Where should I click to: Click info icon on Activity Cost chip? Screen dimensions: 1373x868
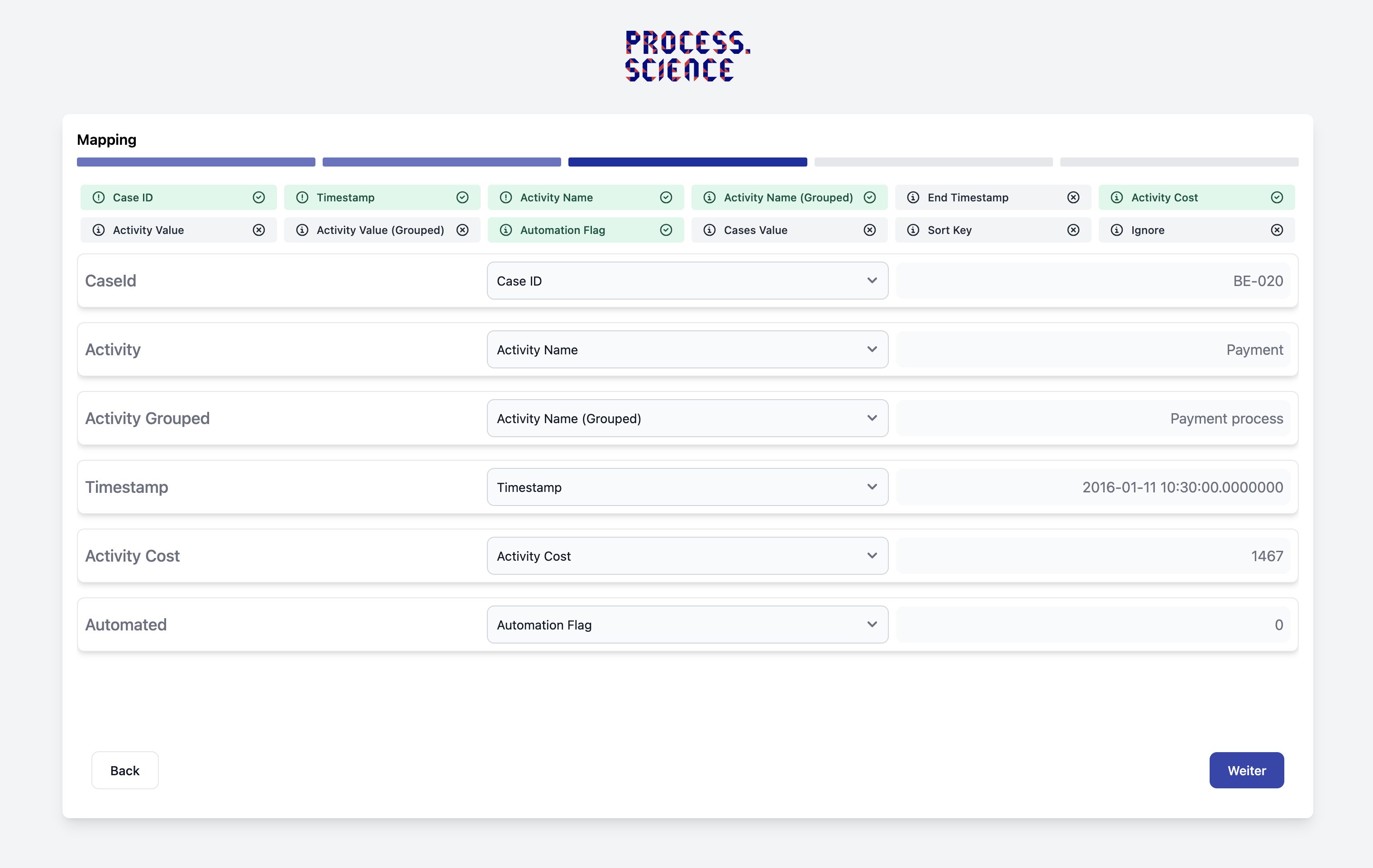[x=1116, y=197]
